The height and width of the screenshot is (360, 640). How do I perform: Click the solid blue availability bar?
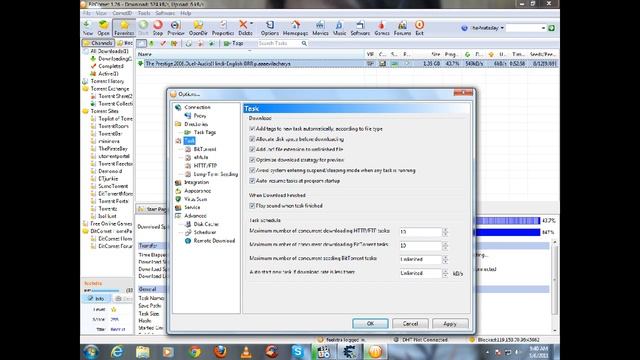(507, 232)
